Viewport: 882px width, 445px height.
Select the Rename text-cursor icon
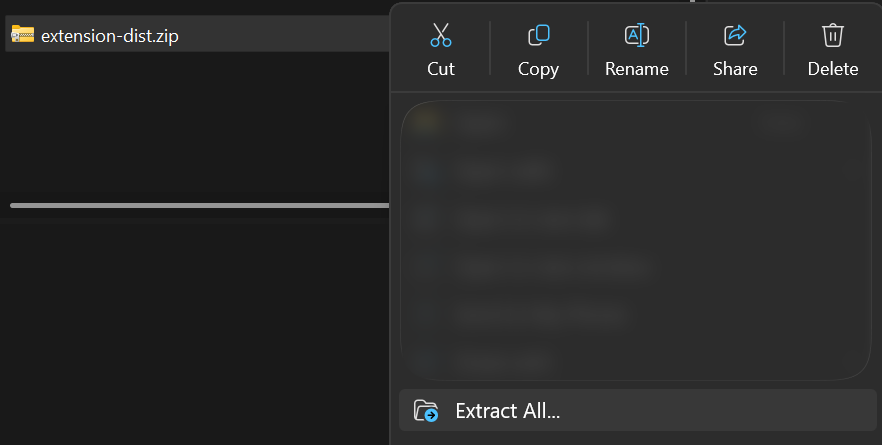tap(637, 35)
